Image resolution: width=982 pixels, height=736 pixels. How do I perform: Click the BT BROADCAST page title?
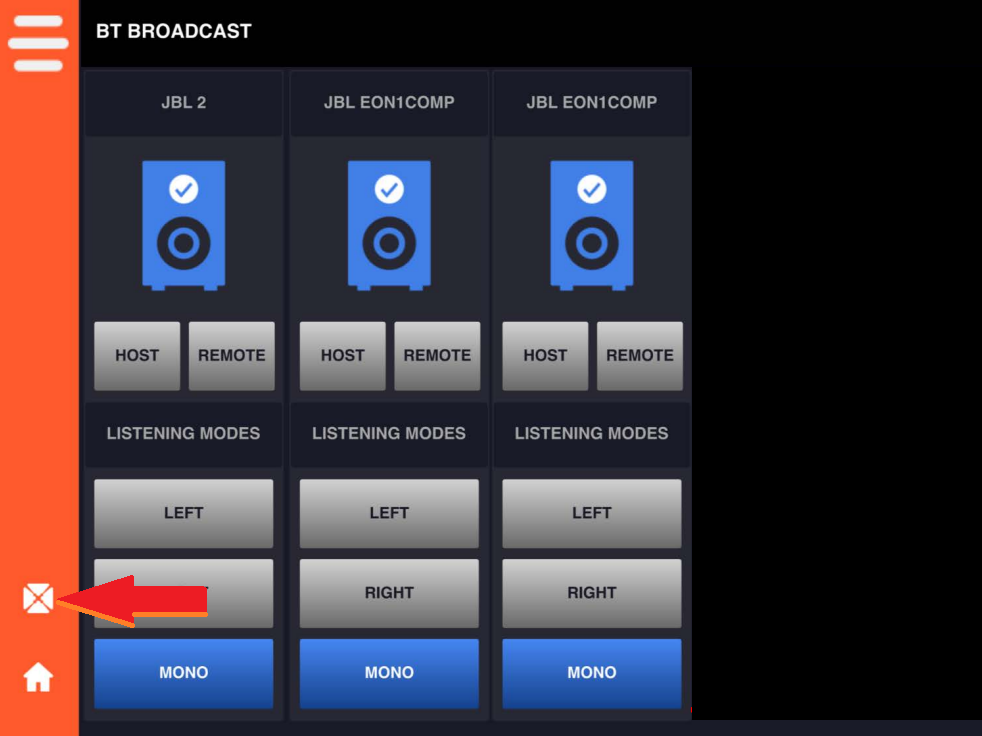pyautogui.click(x=173, y=31)
